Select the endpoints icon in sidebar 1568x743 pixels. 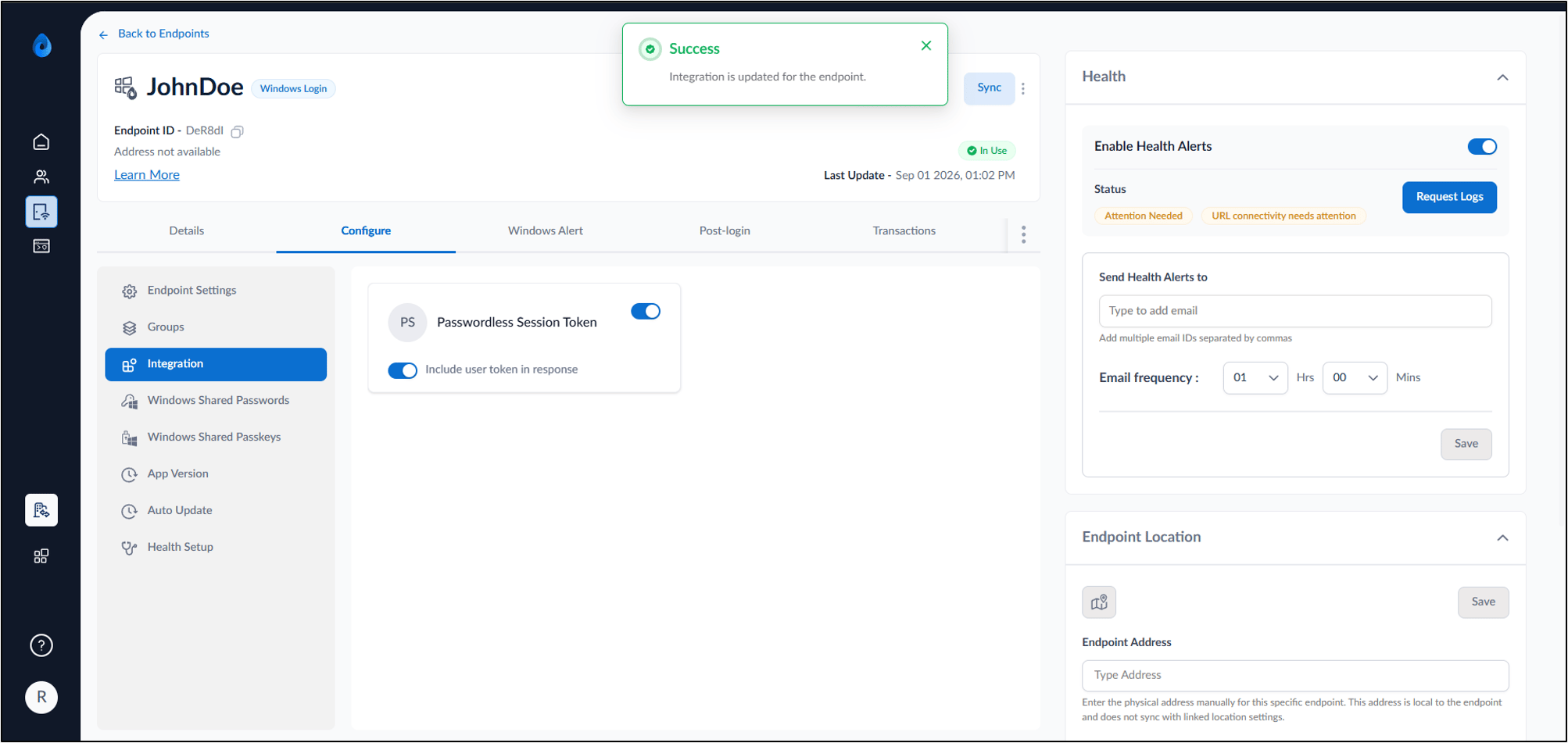tap(41, 212)
